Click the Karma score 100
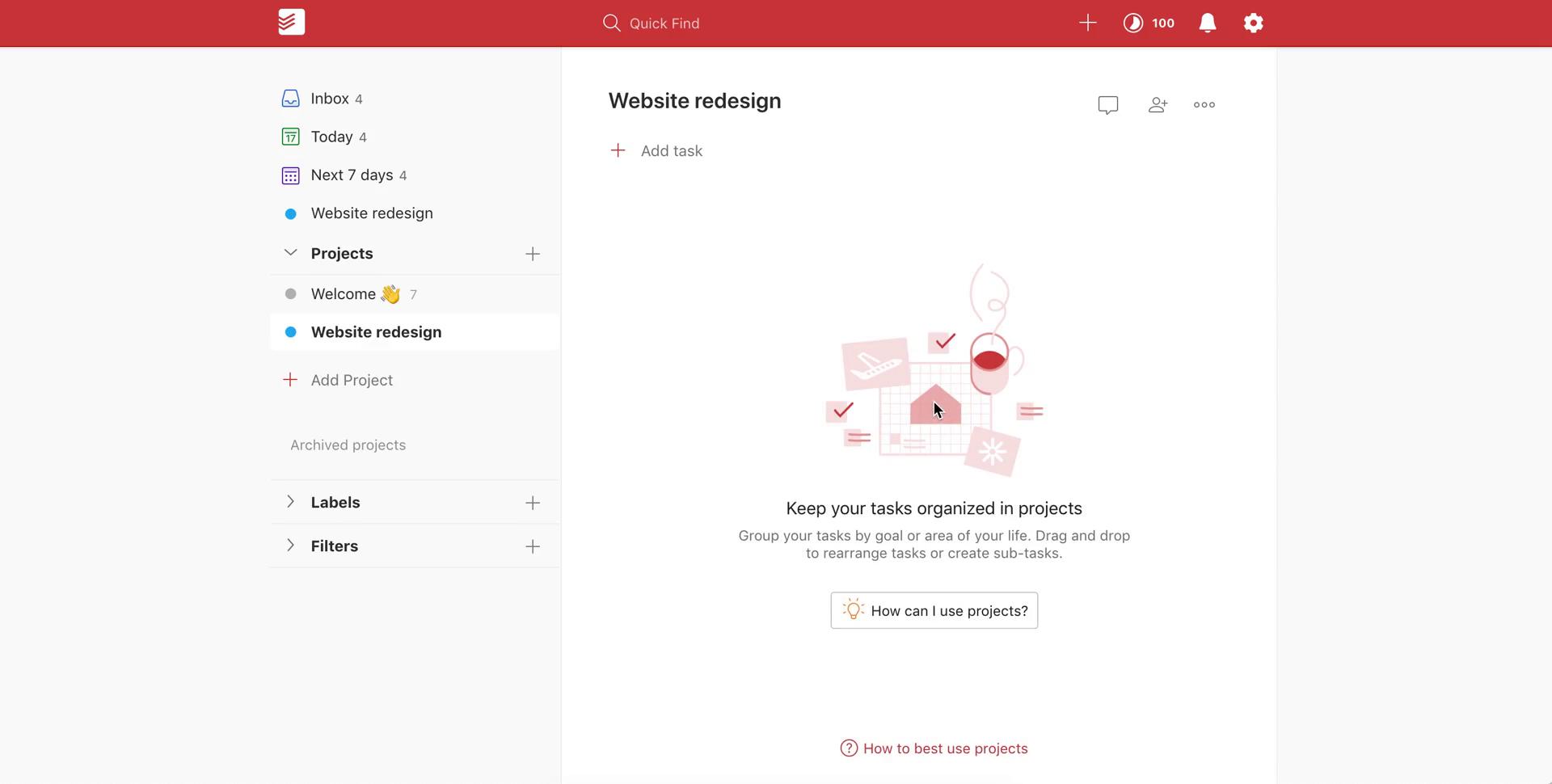1552x784 pixels. [1163, 23]
